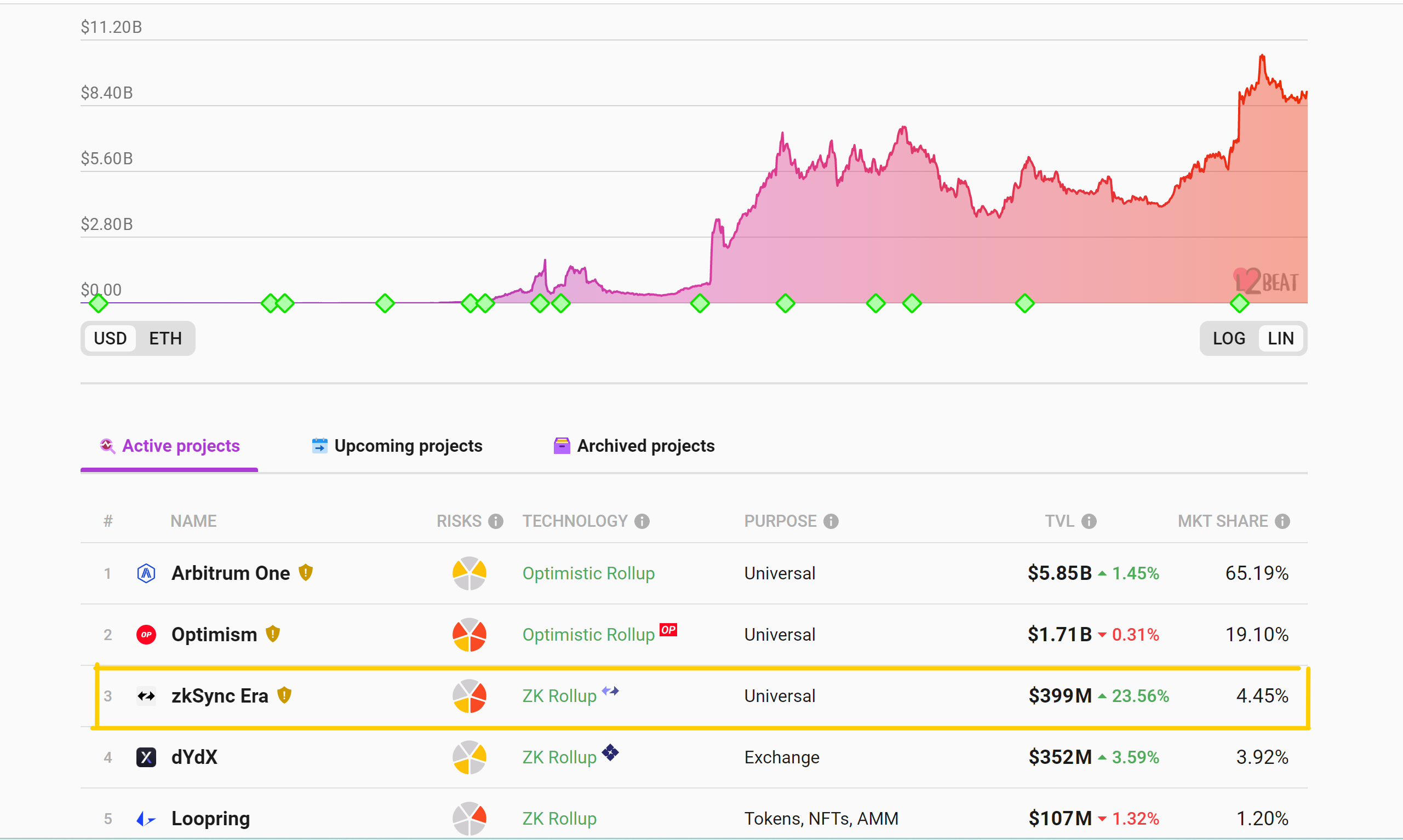Click the warning shield beside Arbitrum One
The width and height of the screenshot is (1403, 840).
pyautogui.click(x=306, y=572)
